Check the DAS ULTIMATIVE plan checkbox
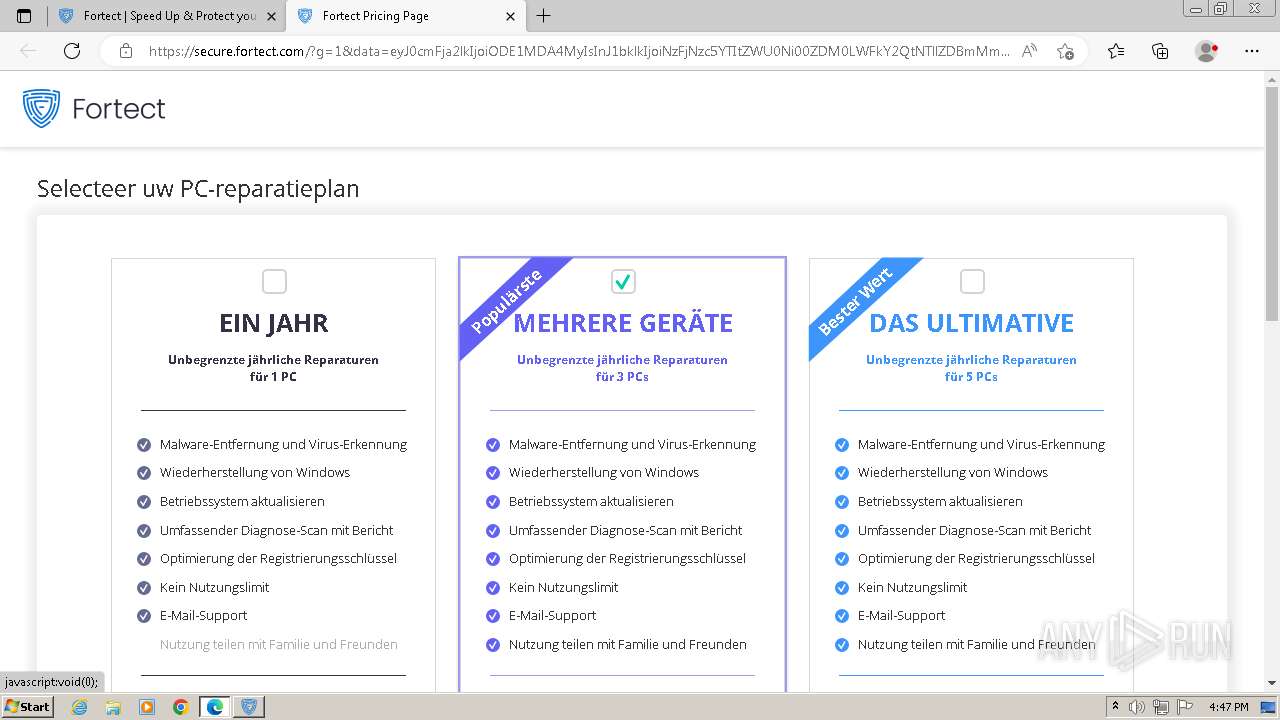This screenshot has width=1280, height=720. [972, 282]
